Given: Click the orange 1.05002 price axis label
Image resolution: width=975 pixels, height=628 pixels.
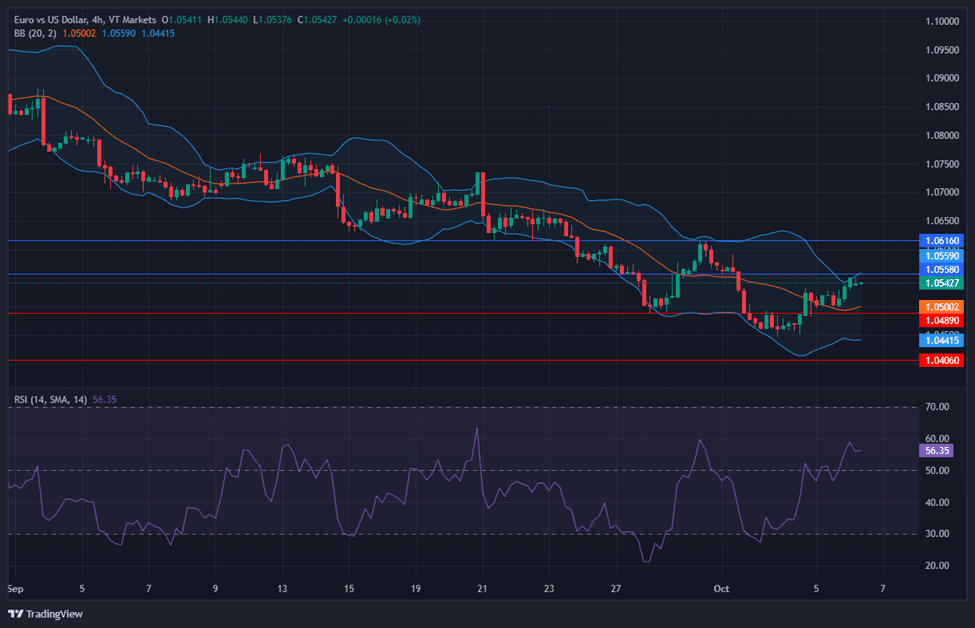Looking at the screenshot, I should tap(942, 307).
